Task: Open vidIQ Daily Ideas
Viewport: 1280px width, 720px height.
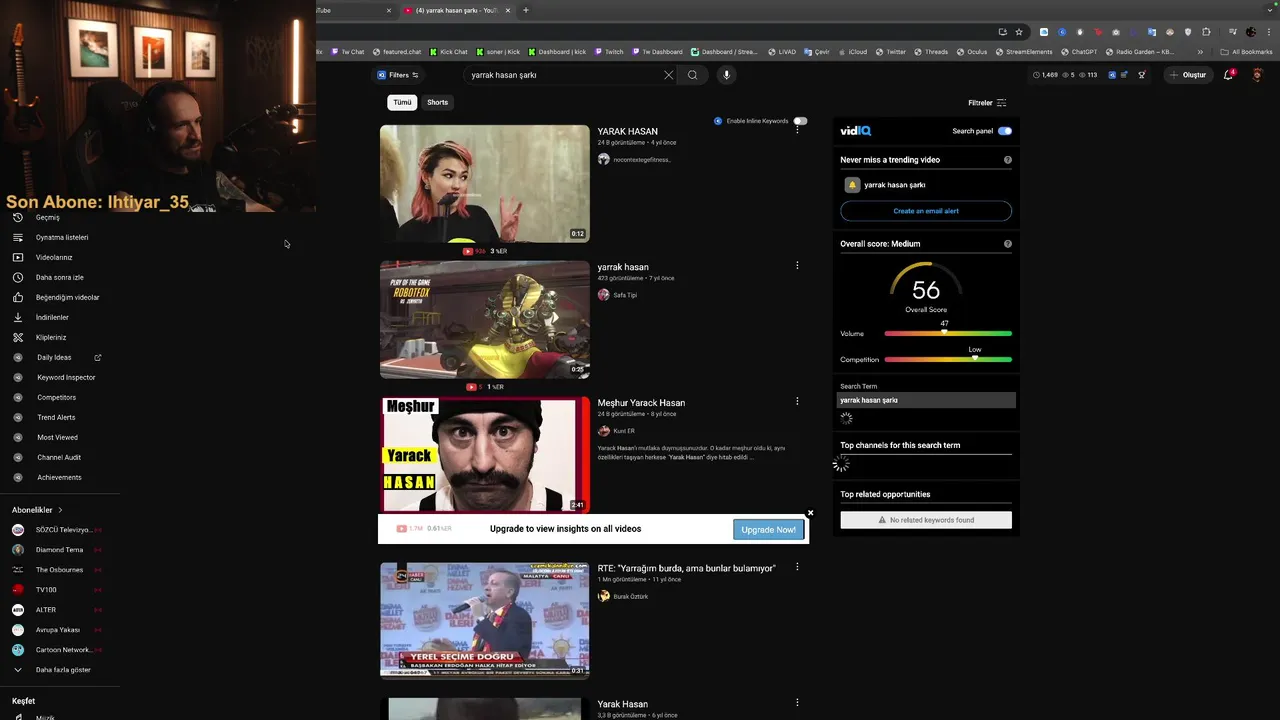Action: coord(54,357)
